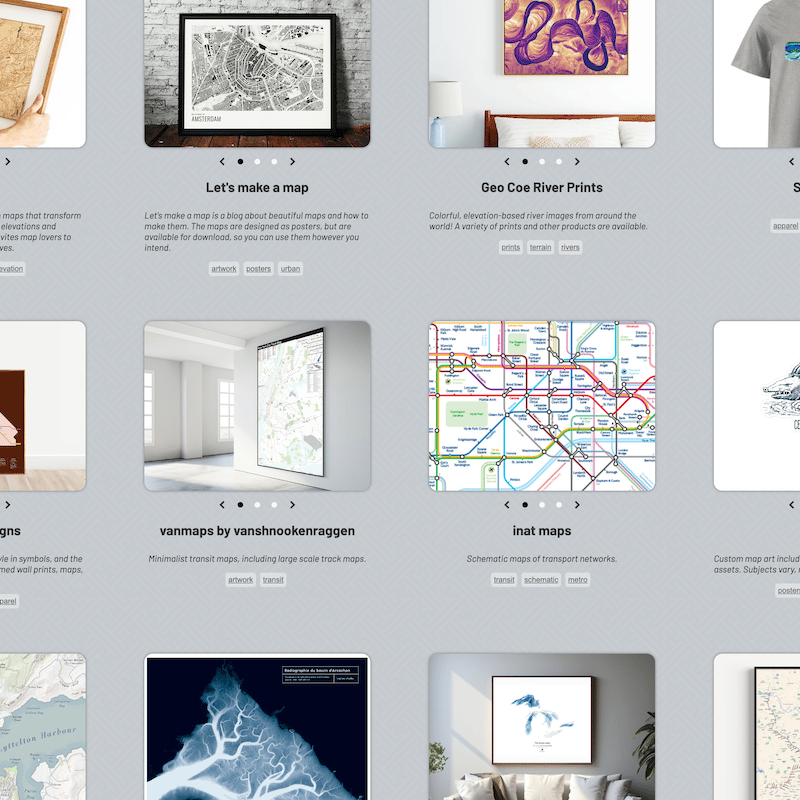Open the posters tag
Viewport: 800px width, 800px height.
click(x=259, y=269)
